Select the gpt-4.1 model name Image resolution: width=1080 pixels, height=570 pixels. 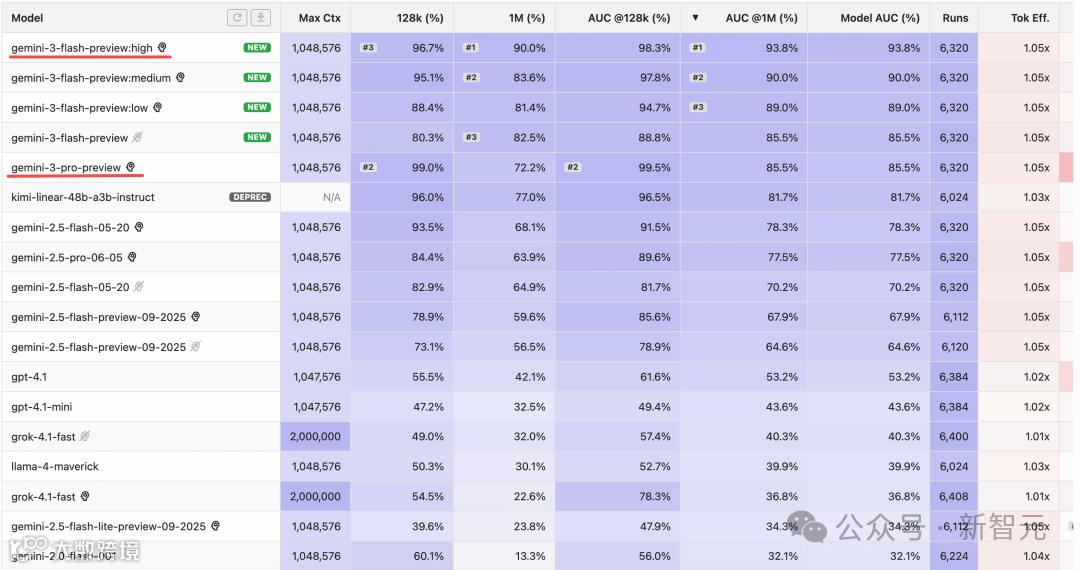coord(29,377)
